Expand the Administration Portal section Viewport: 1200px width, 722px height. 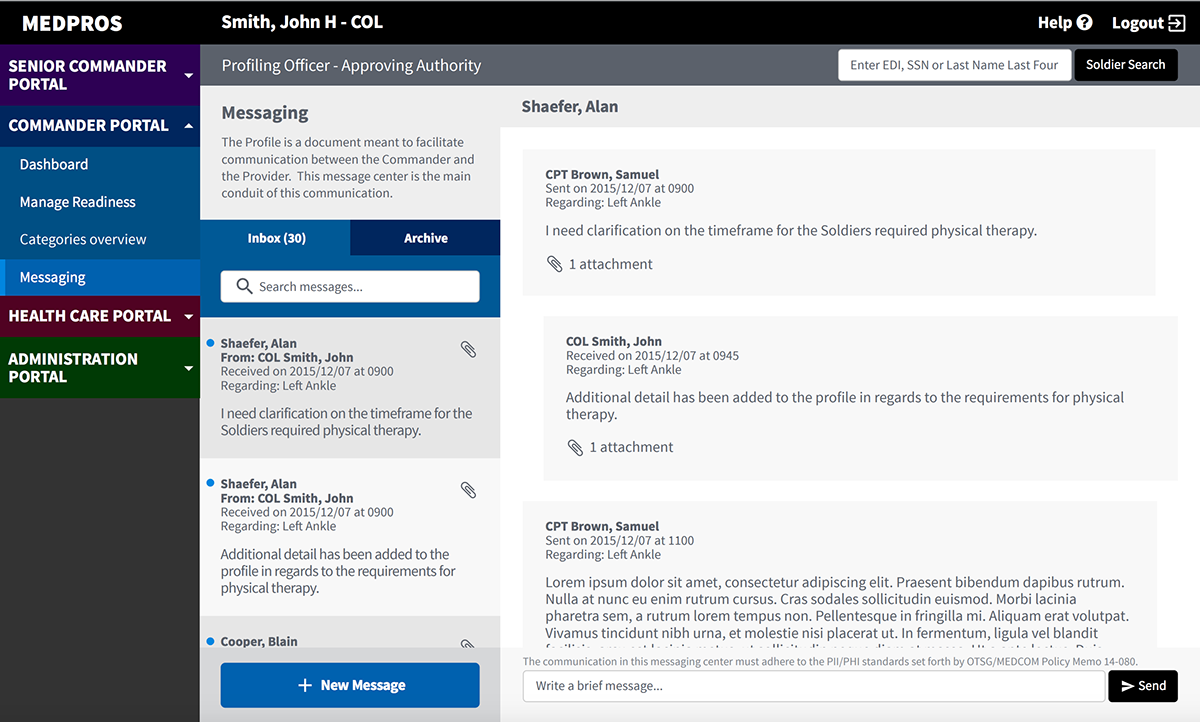pos(188,368)
